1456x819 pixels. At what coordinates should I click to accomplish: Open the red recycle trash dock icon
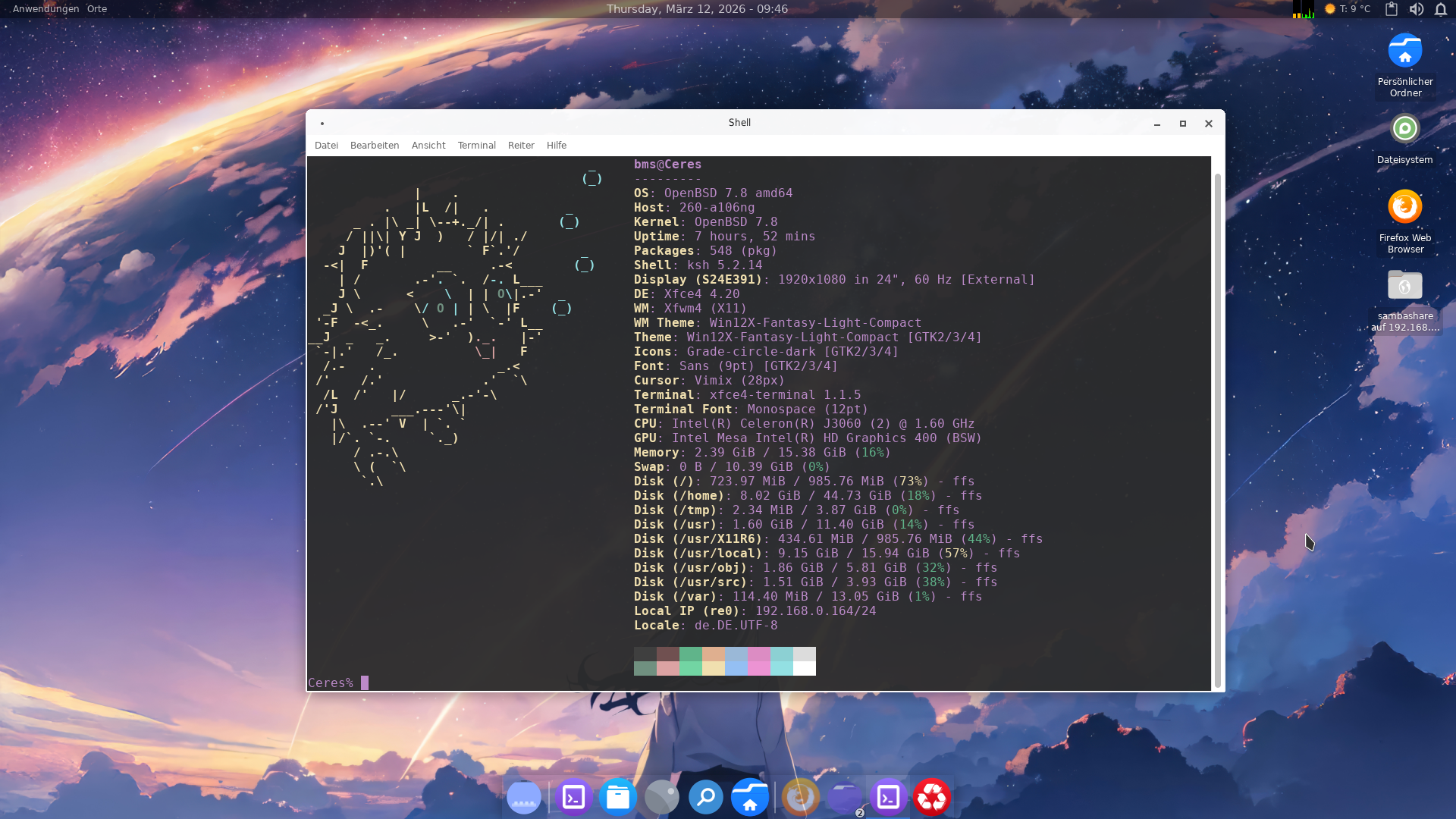[932, 798]
